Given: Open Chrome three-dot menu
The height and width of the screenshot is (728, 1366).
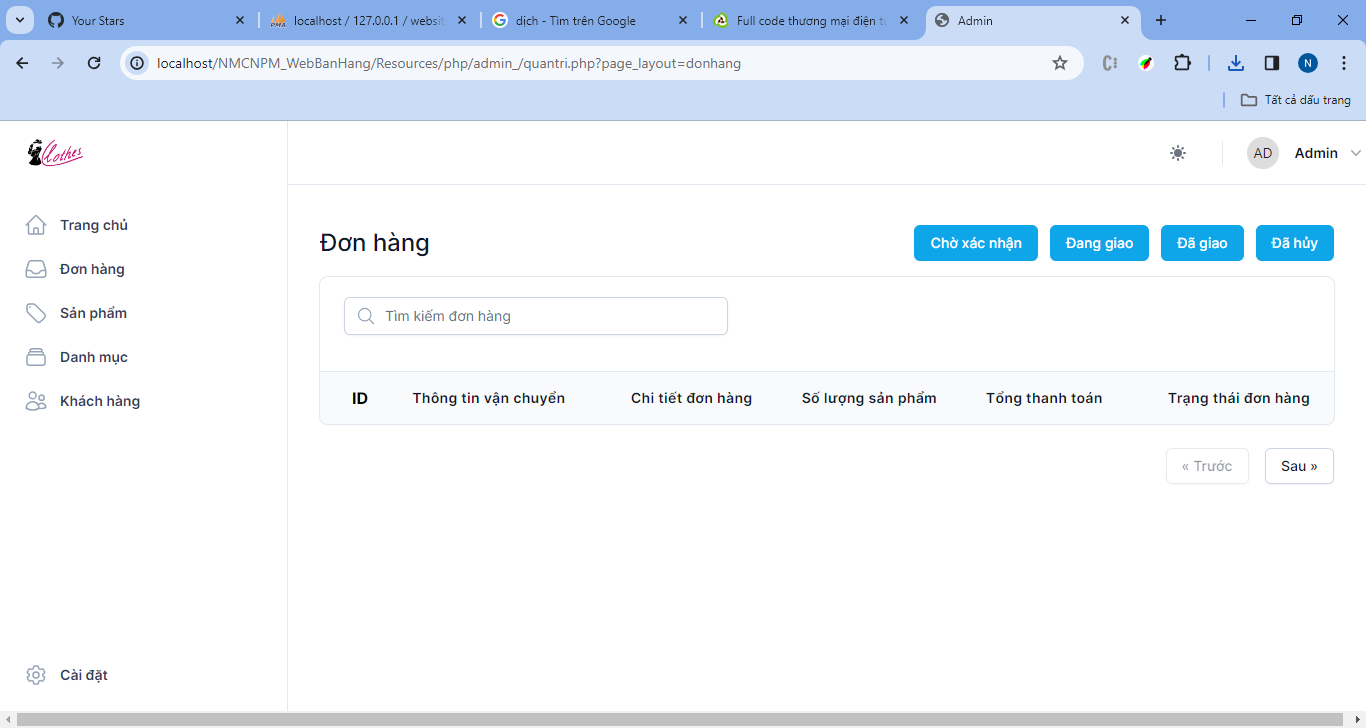Looking at the screenshot, I should coord(1343,63).
